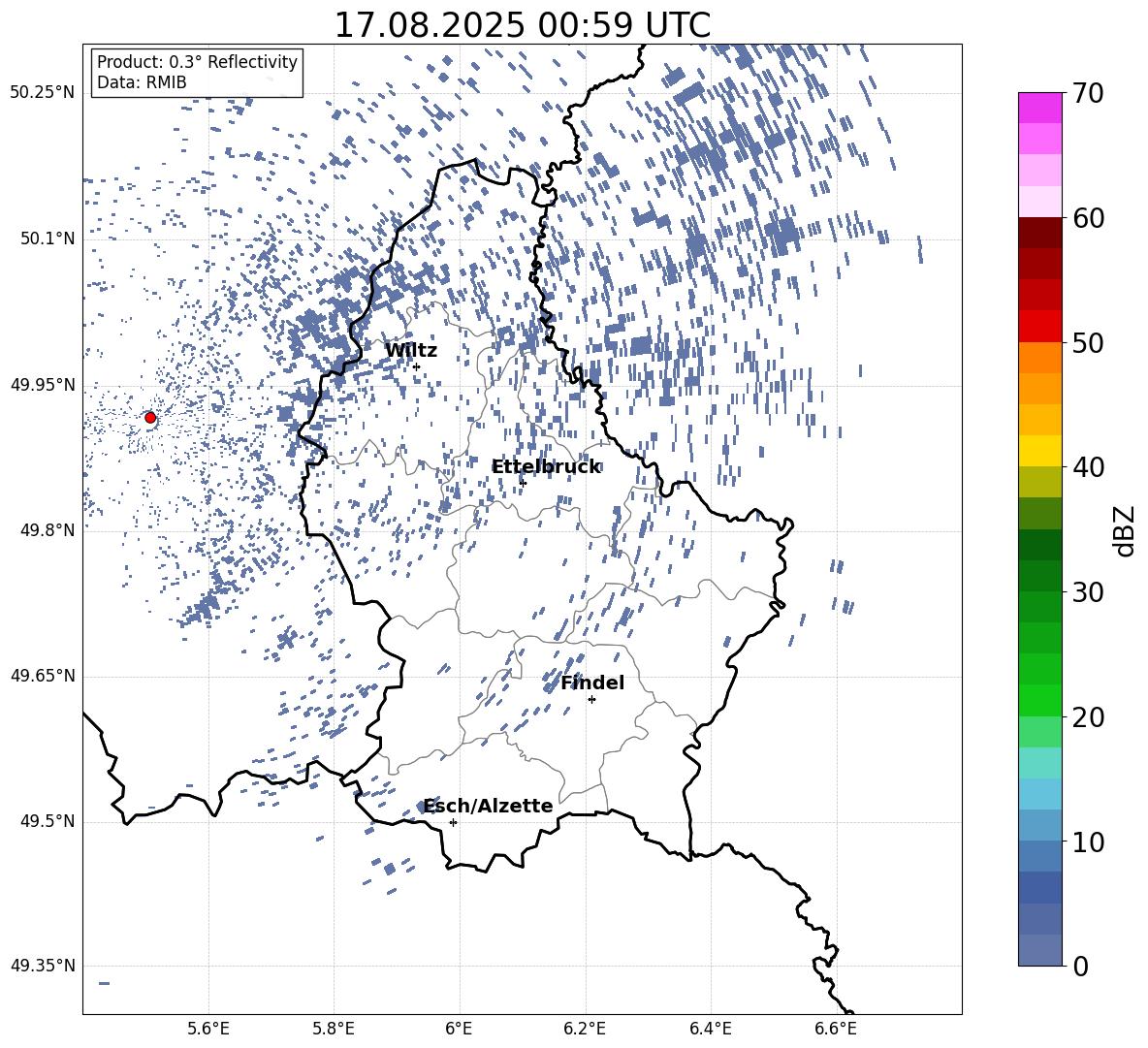
Task: Click the Esch/Alzette location cross marker
Action: point(453,822)
